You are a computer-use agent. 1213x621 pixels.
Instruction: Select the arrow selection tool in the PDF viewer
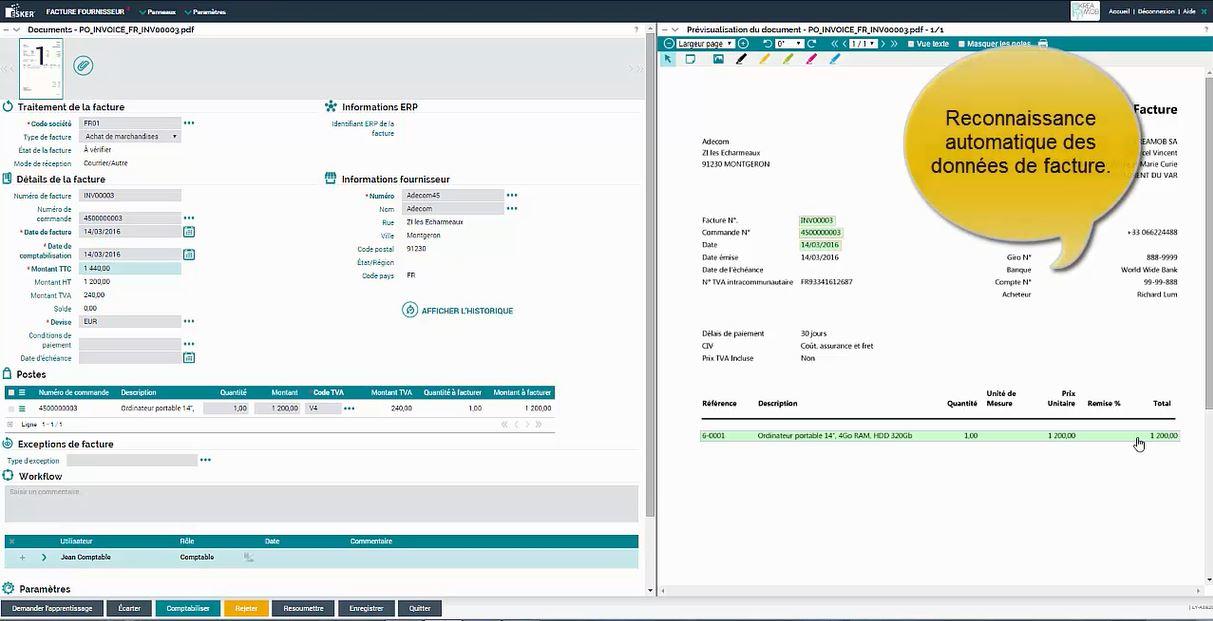pyautogui.click(x=666, y=59)
